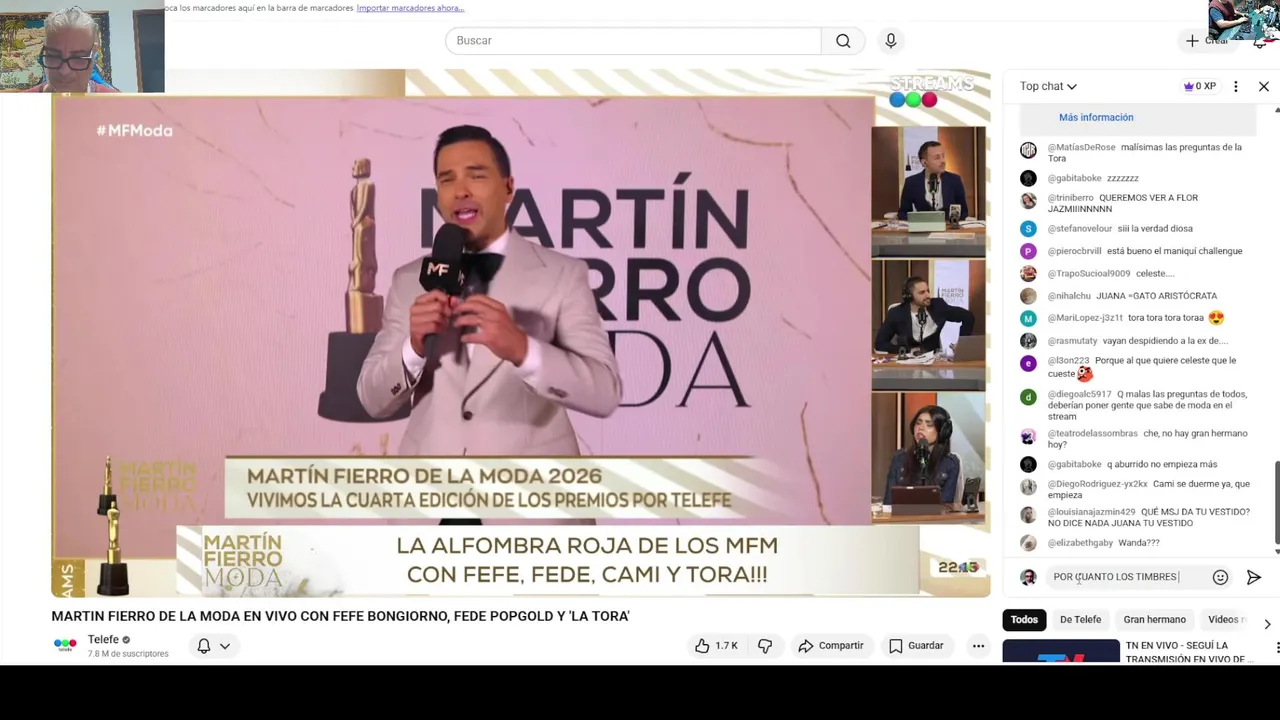Open the Telefe channel name link
The width and height of the screenshot is (1280, 720).
tap(103, 640)
